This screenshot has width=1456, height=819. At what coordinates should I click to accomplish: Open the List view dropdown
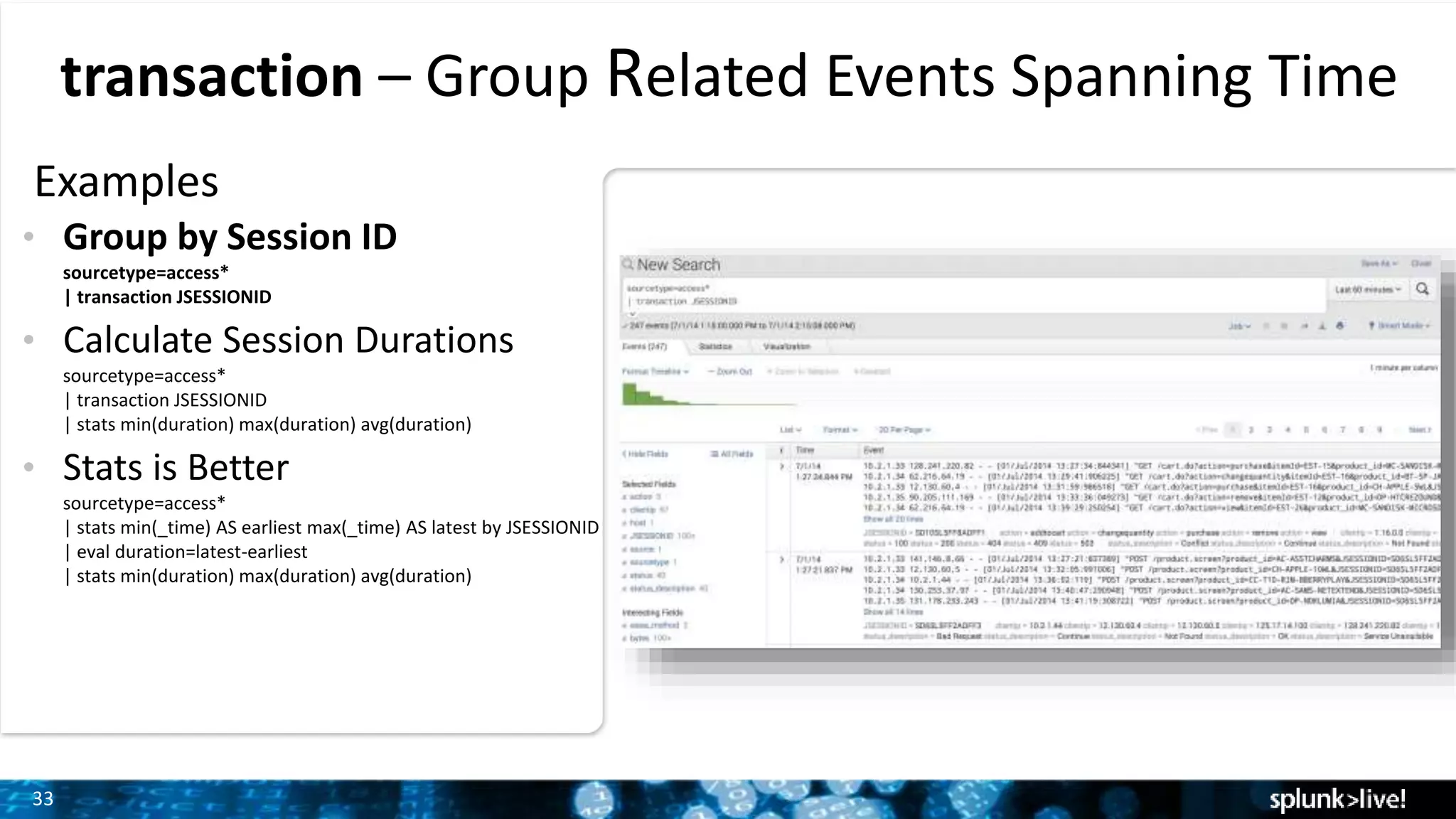(790, 429)
